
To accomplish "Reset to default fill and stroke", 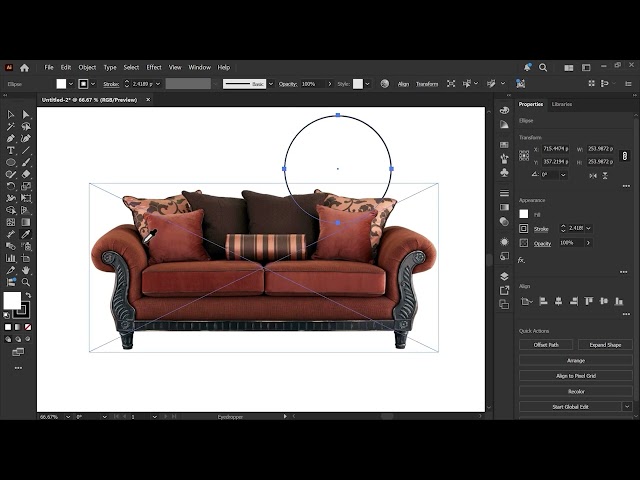I will pyautogui.click(x=7, y=315).
